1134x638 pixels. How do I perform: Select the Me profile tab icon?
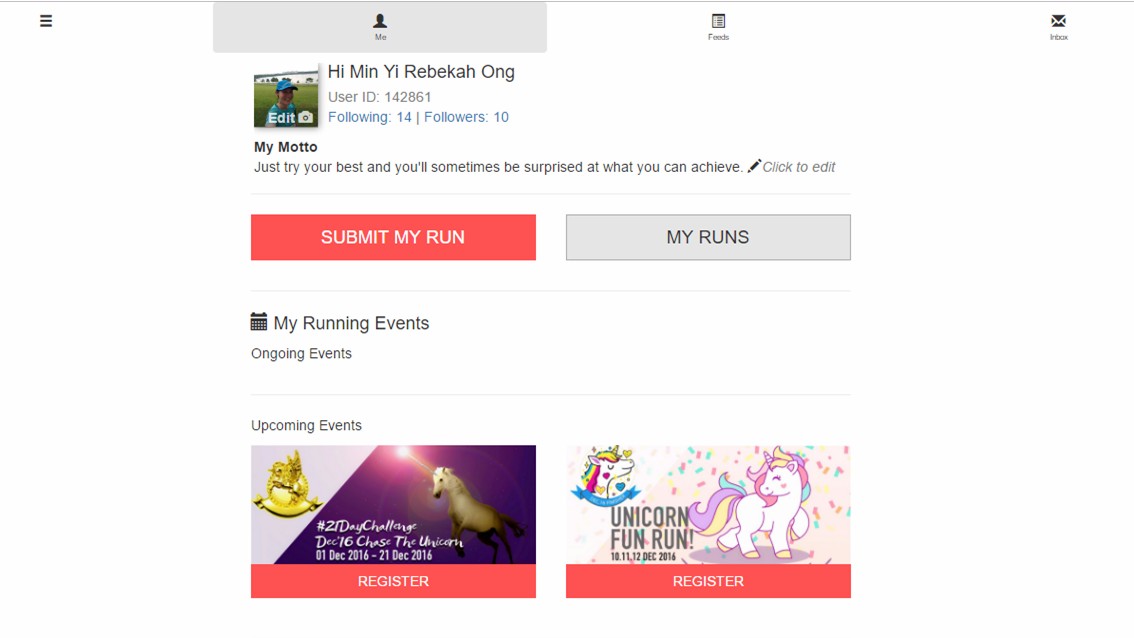pos(380,21)
